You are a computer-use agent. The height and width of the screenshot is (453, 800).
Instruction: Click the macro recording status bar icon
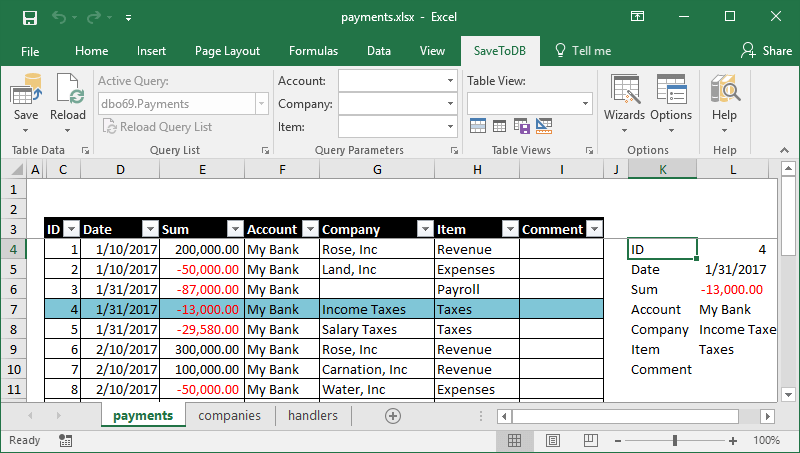(65, 441)
